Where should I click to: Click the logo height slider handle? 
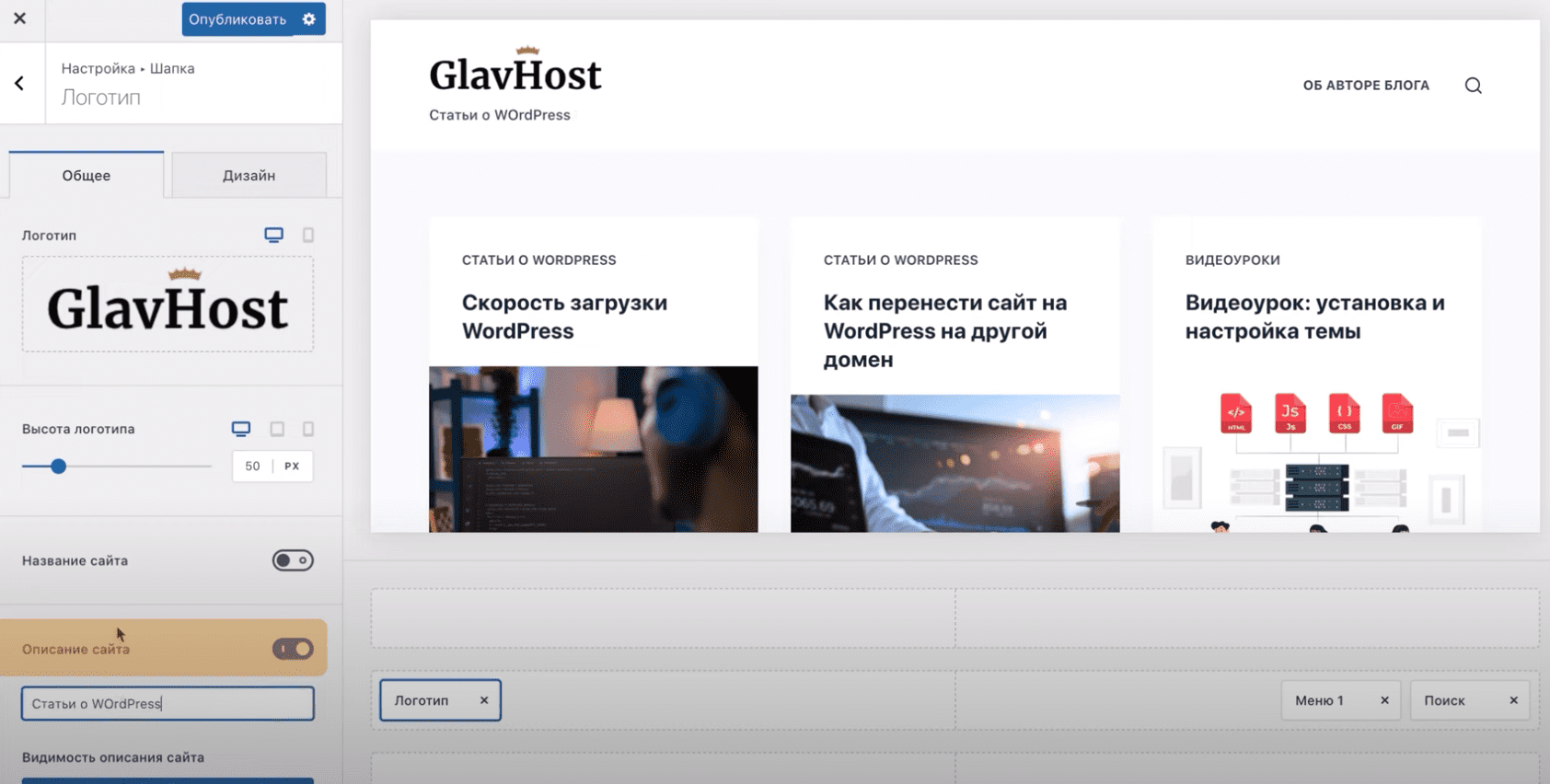(x=58, y=467)
